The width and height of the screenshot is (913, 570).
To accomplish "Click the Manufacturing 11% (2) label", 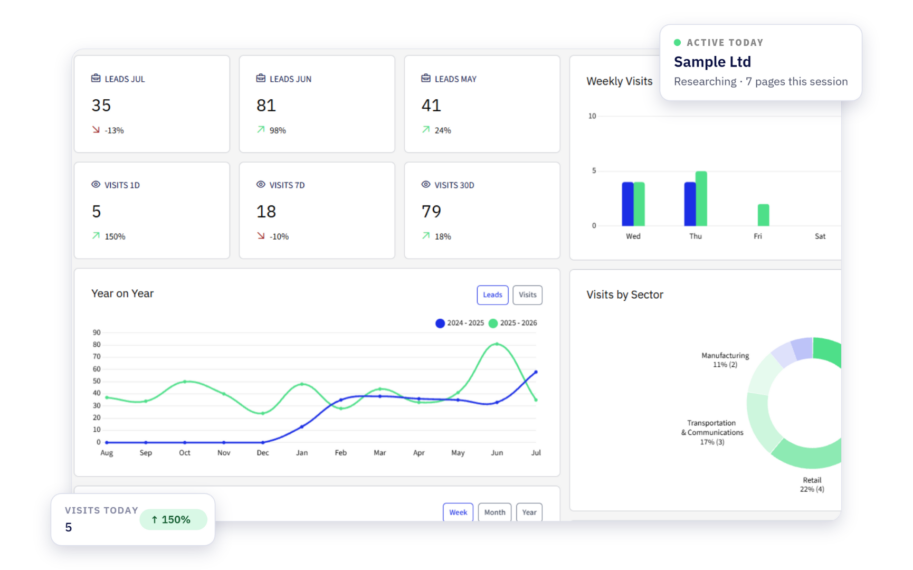I will pyautogui.click(x=725, y=360).
